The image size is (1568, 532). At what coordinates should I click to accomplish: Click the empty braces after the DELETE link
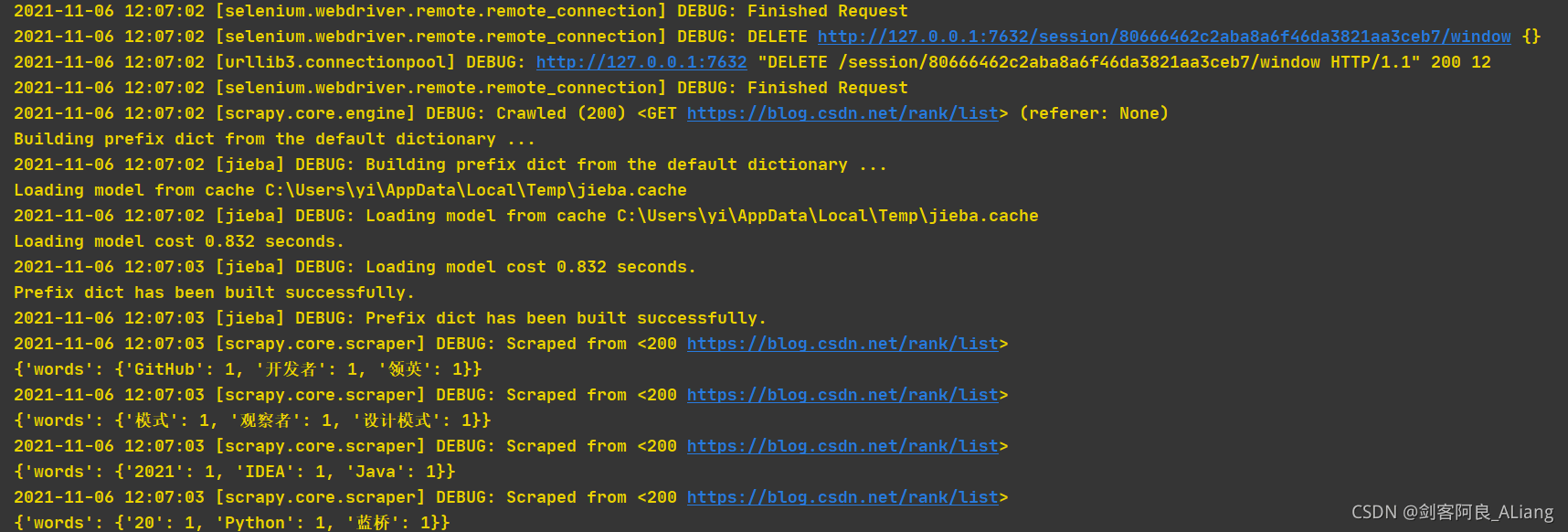pos(1531,37)
